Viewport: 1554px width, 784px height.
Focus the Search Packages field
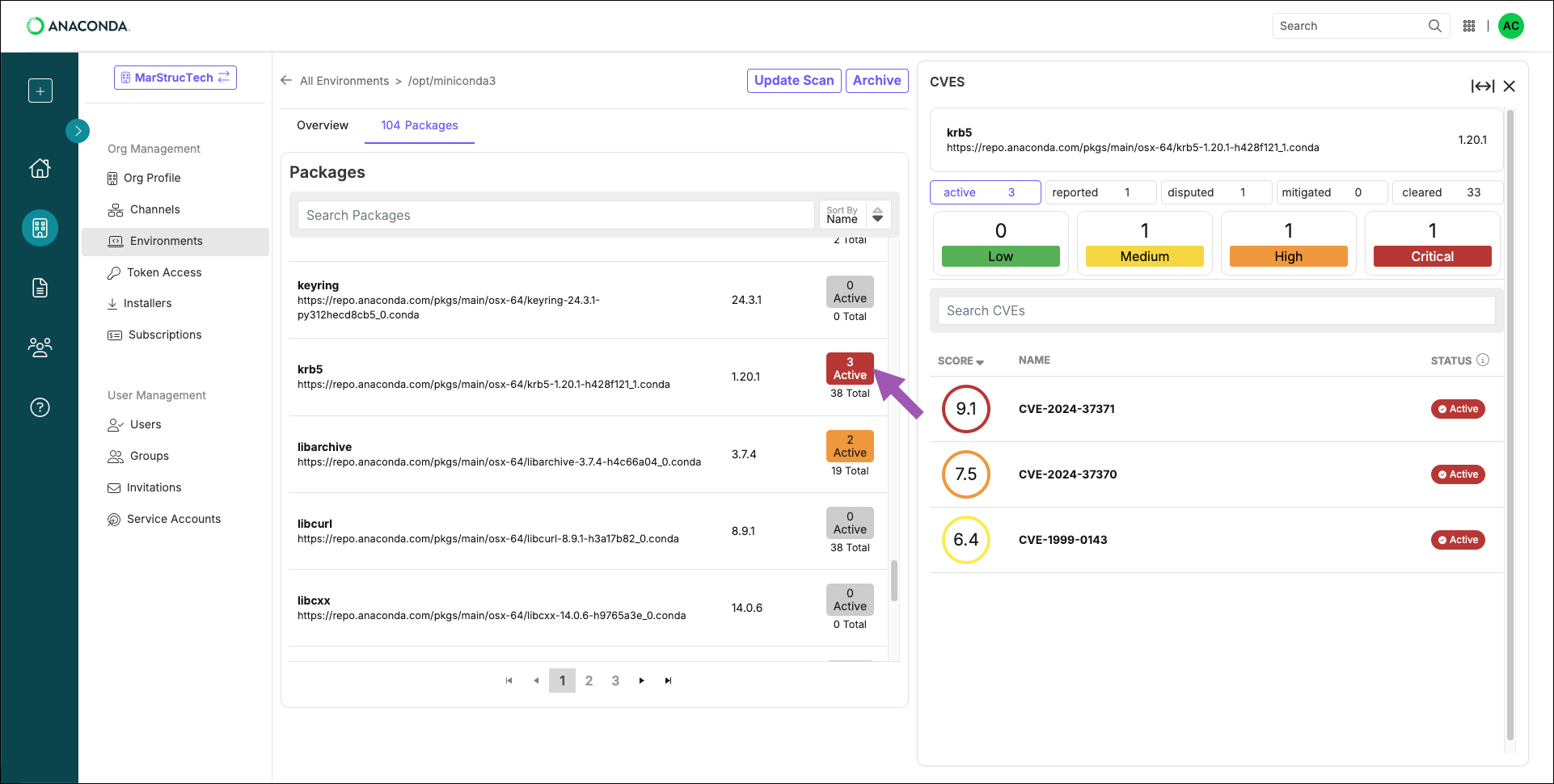555,215
